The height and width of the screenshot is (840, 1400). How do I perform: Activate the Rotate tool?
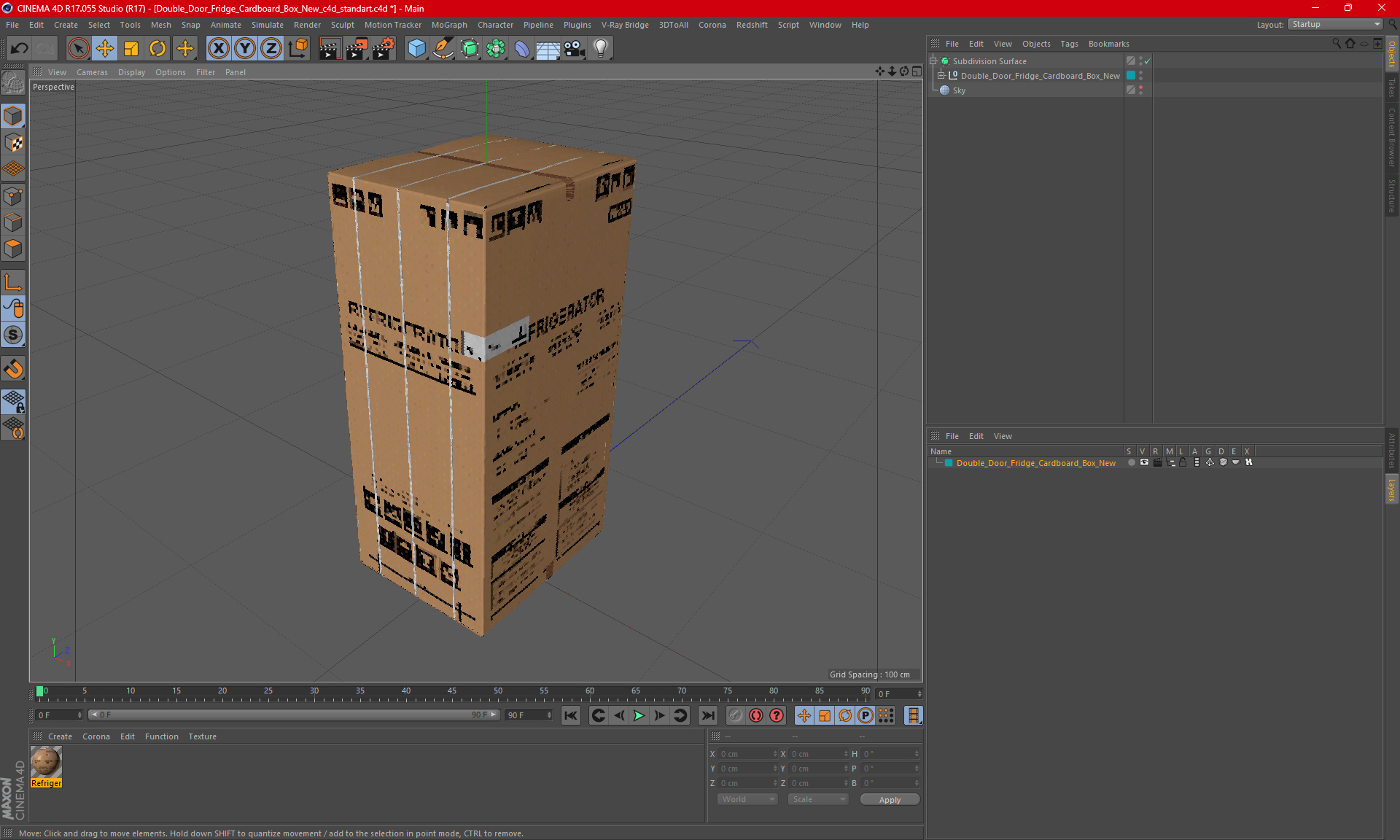click(x=157, y=49)
